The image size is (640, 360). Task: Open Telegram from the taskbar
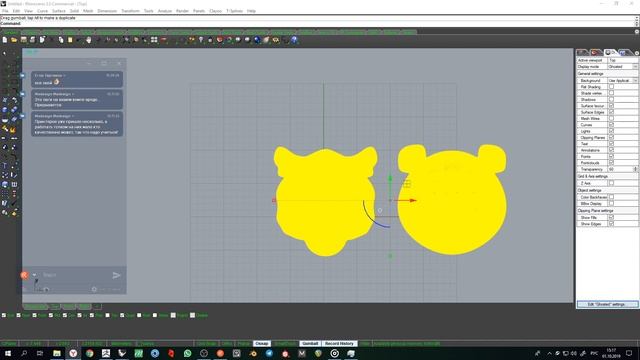269,353
